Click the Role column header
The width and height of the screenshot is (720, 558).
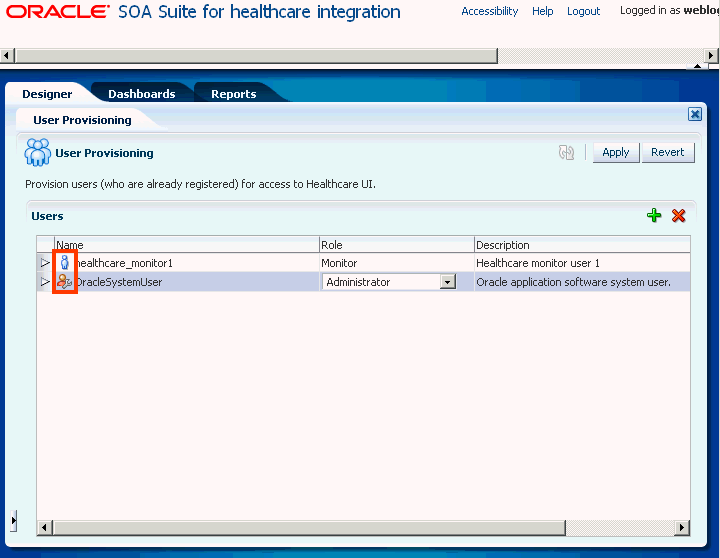click(x=397, y=244)
